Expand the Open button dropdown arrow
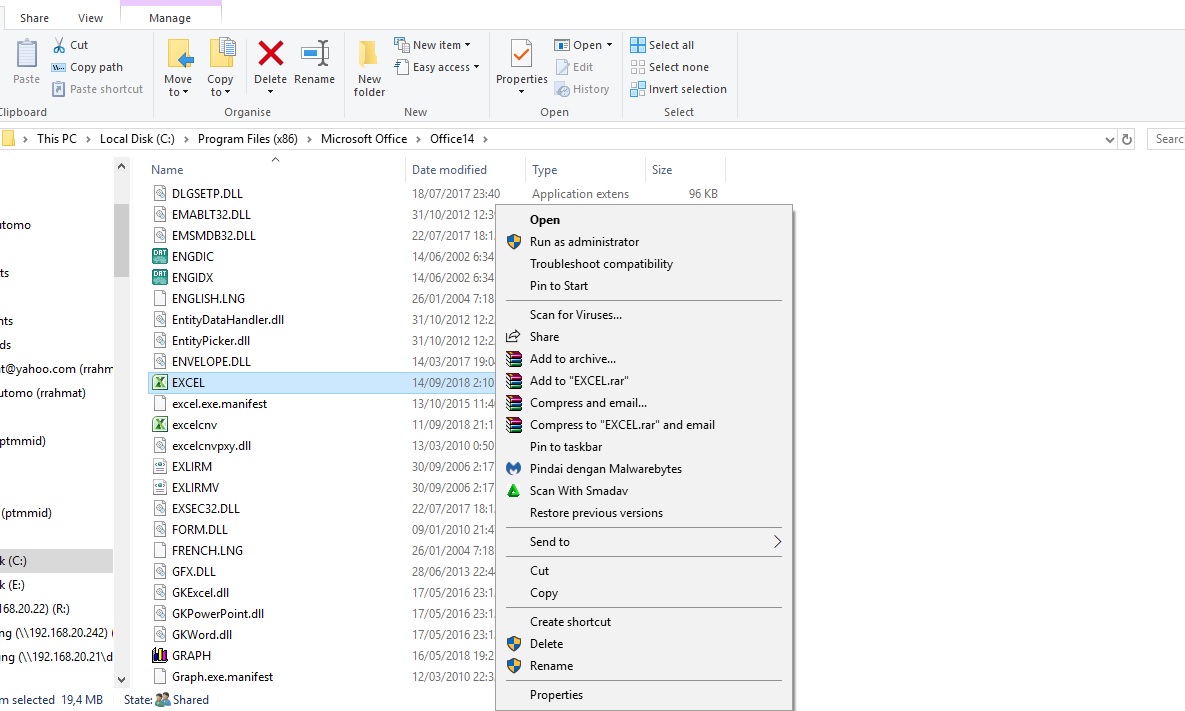 [609, 45]
